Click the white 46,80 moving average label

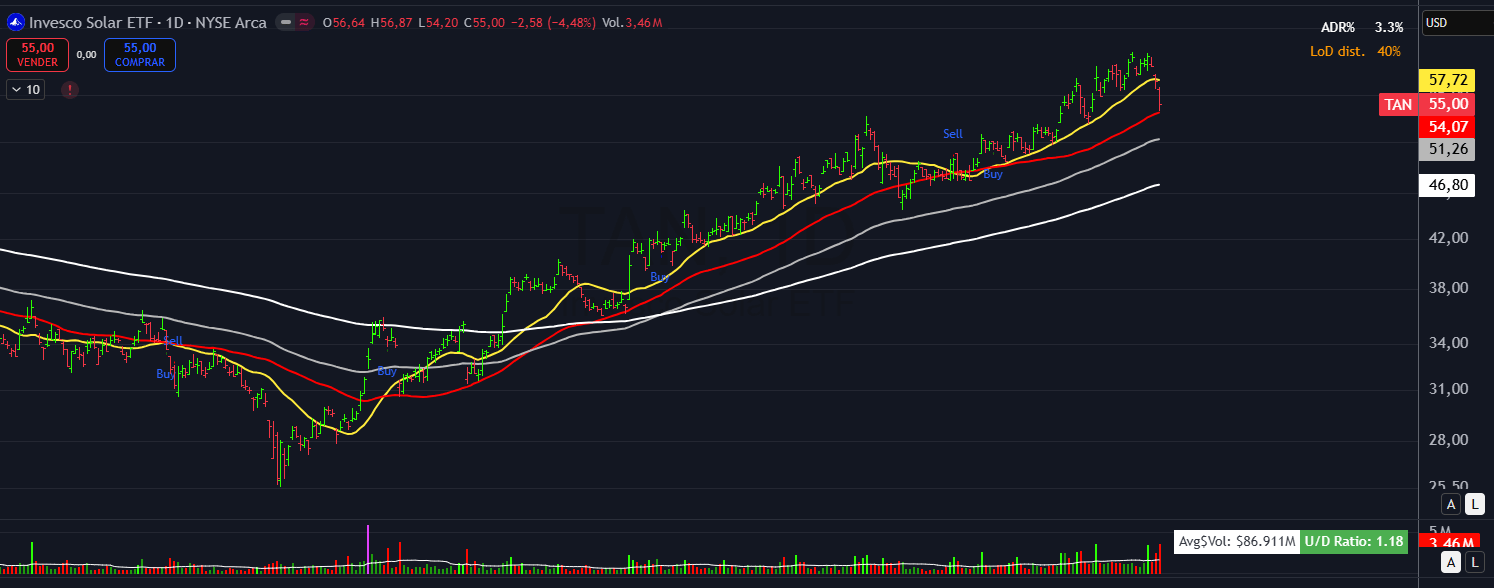1448,185
